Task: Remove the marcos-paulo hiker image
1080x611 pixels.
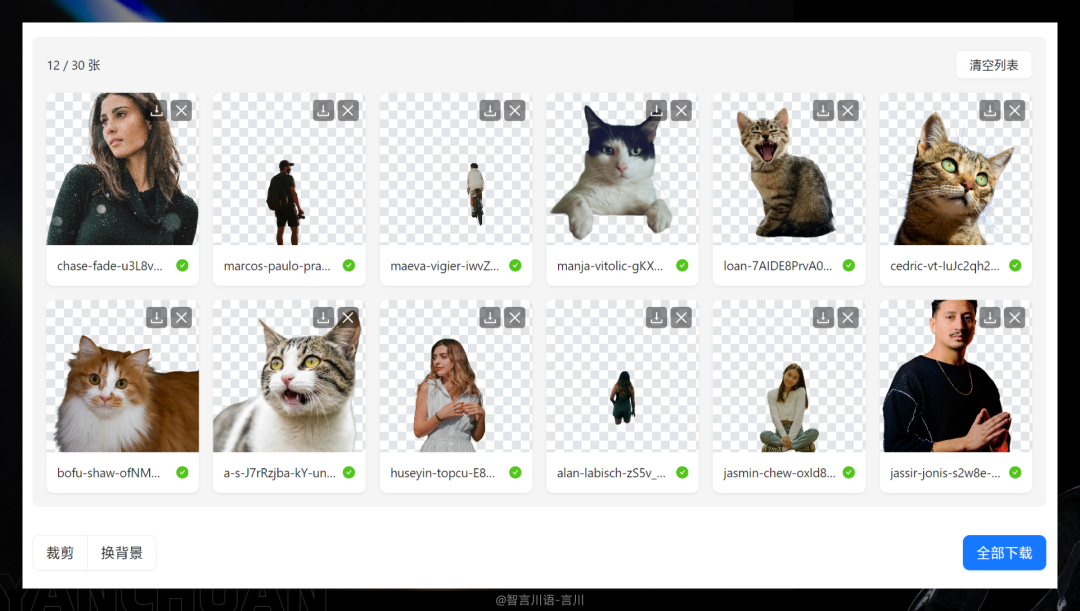Action: [348, 110]
